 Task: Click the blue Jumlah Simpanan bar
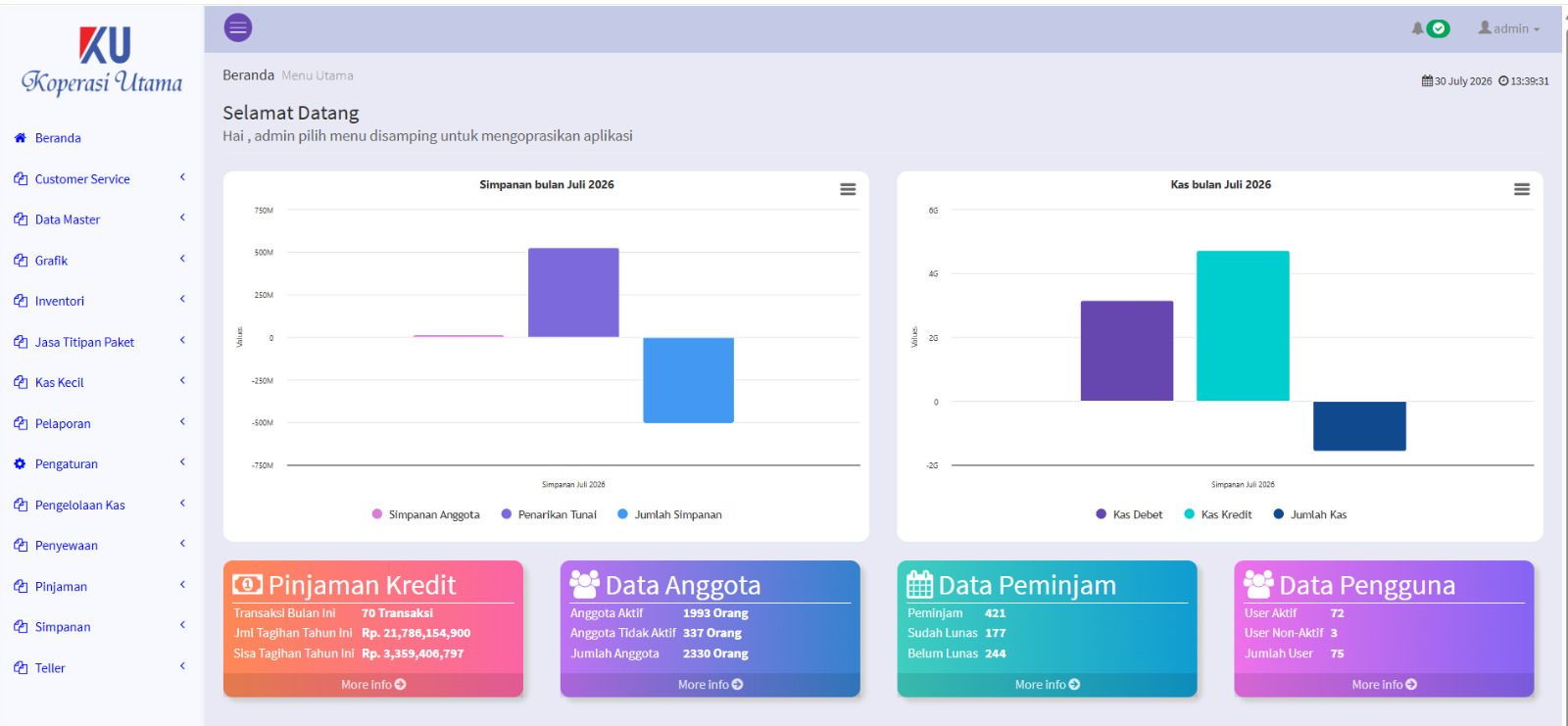click(x=688, y=380)
